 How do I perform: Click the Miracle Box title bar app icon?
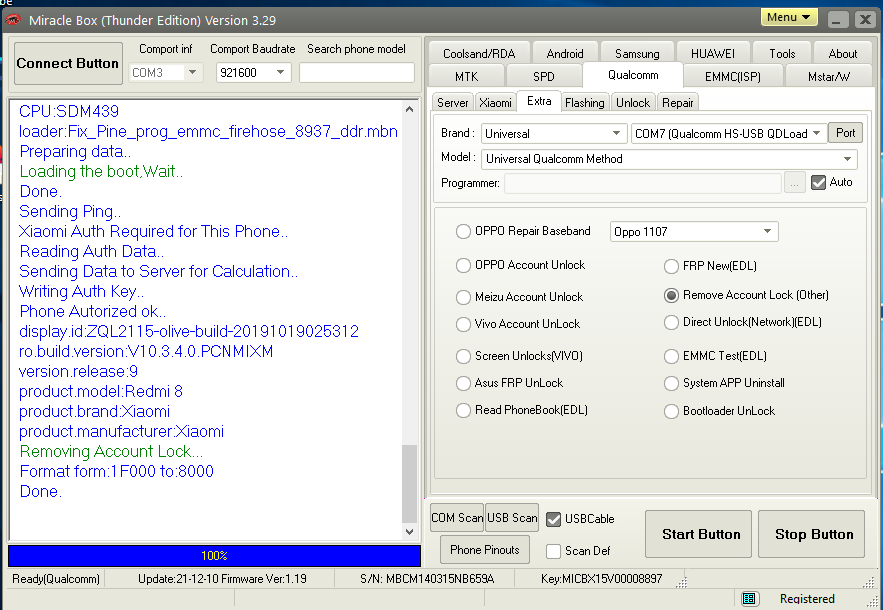click(12, 20)
